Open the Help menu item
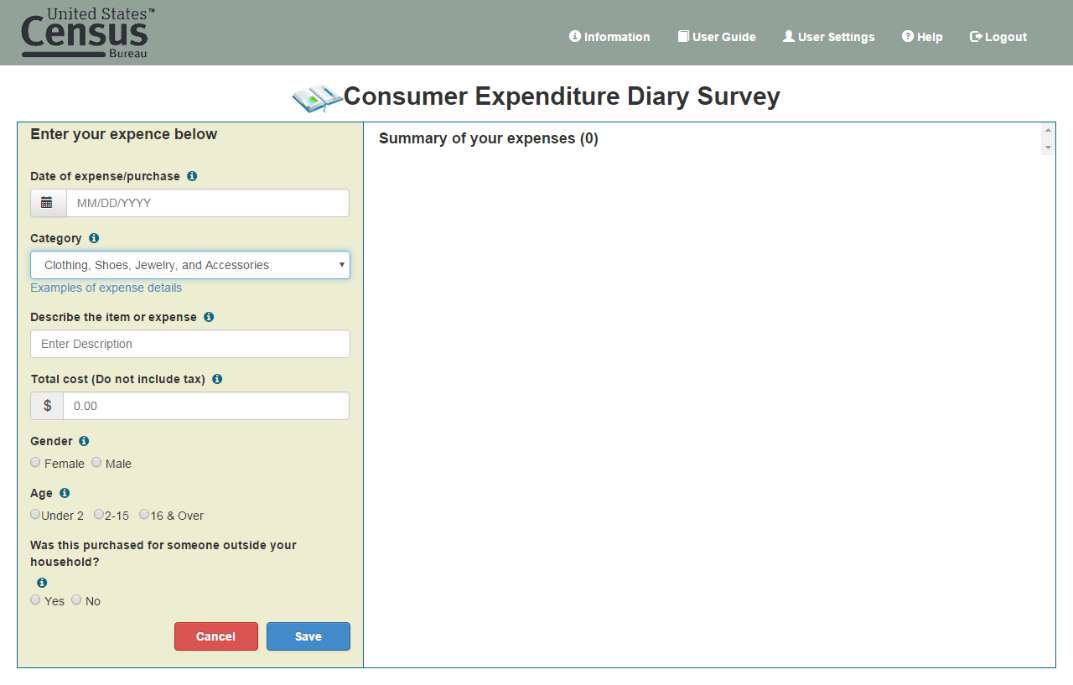This screenshot has width=1073, height=685. pos(922,37)
